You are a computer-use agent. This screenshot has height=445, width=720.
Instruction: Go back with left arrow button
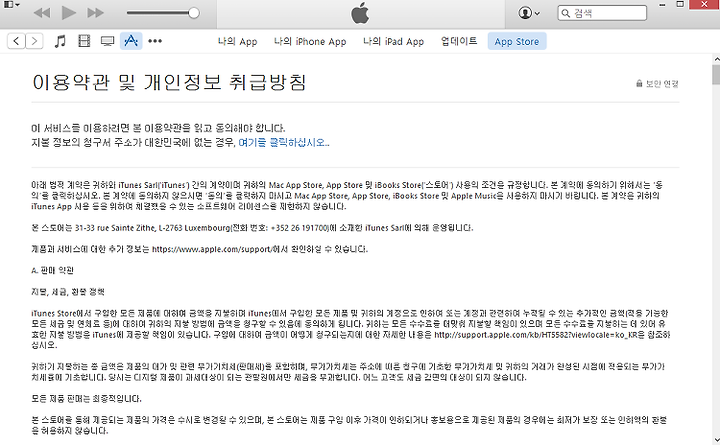click(16, 41)
